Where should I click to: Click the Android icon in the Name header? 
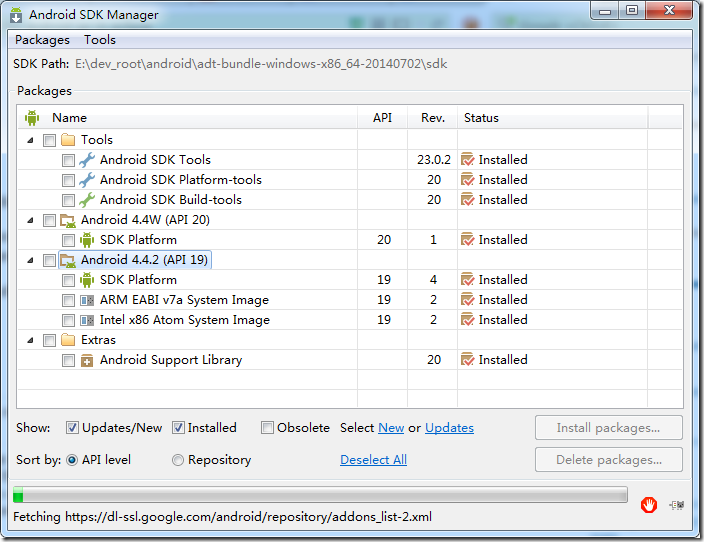[32, 118]
